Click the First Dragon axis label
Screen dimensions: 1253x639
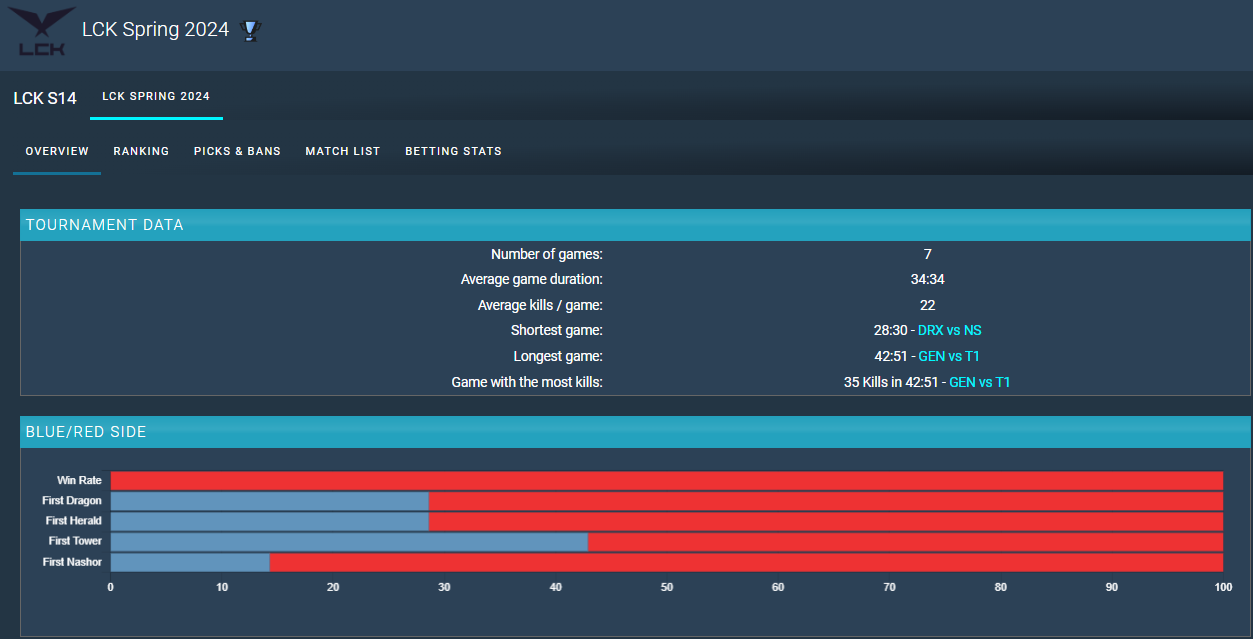click(x=72, y=501)
